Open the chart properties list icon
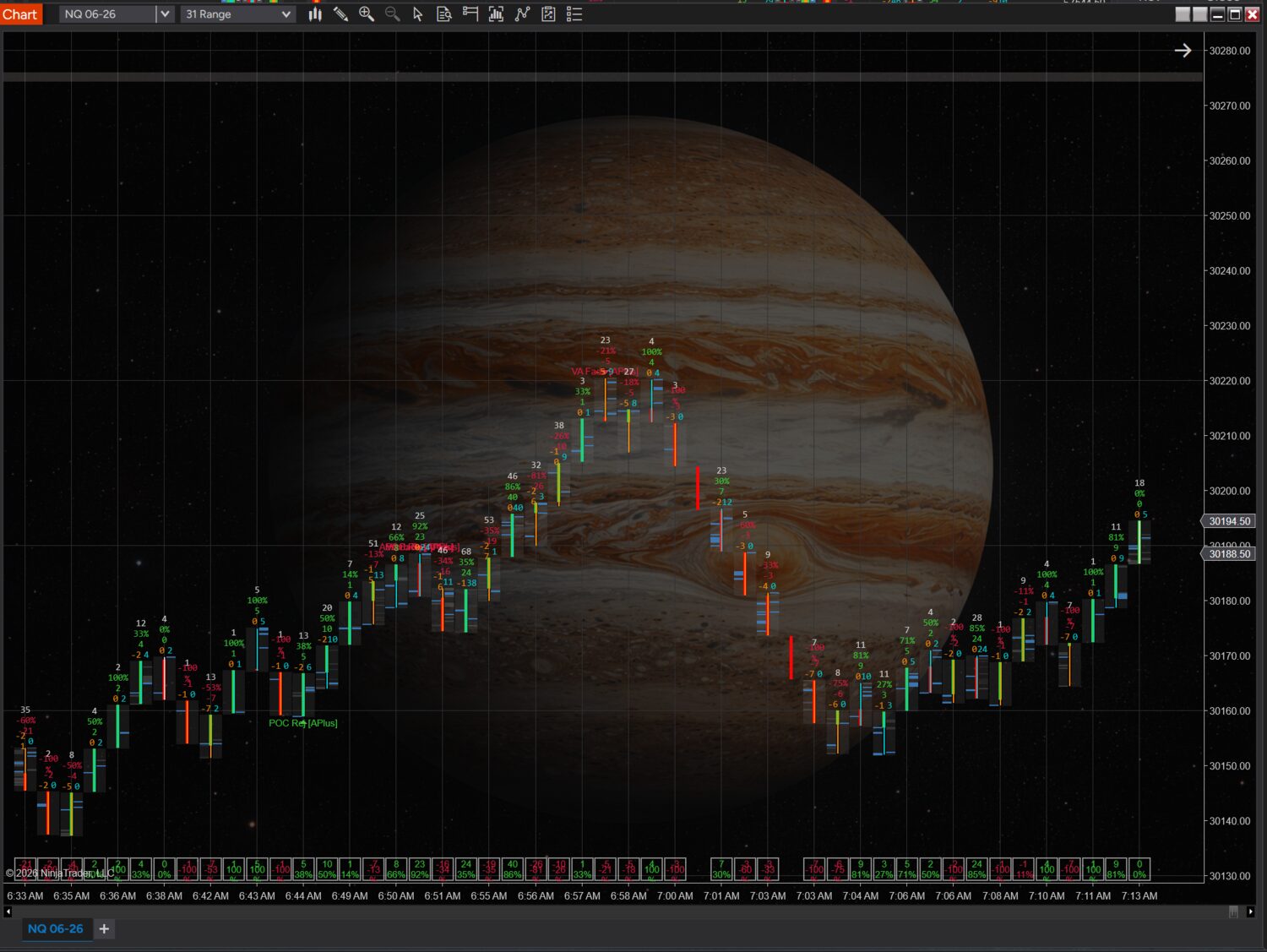This screenshot has width=1267, height=952. 574,14
